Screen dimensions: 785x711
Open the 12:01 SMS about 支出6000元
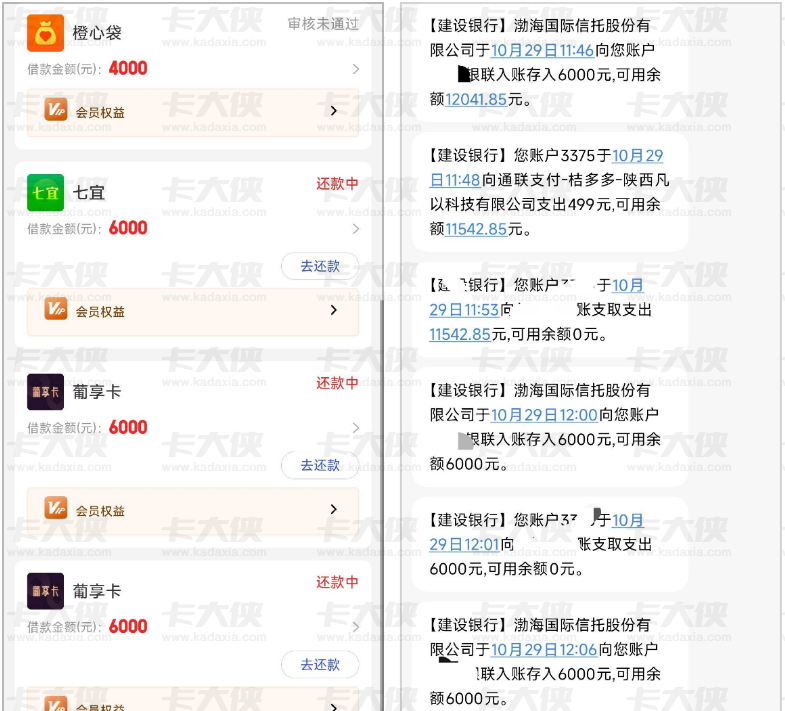(x=550, y=544)
